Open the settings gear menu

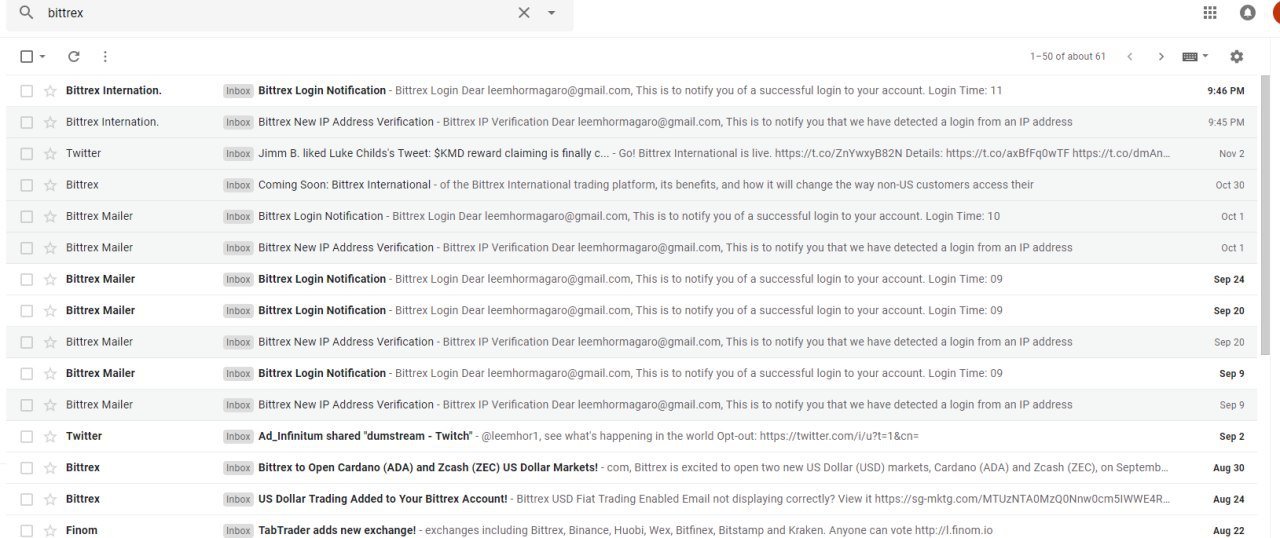click(1237, 57)
